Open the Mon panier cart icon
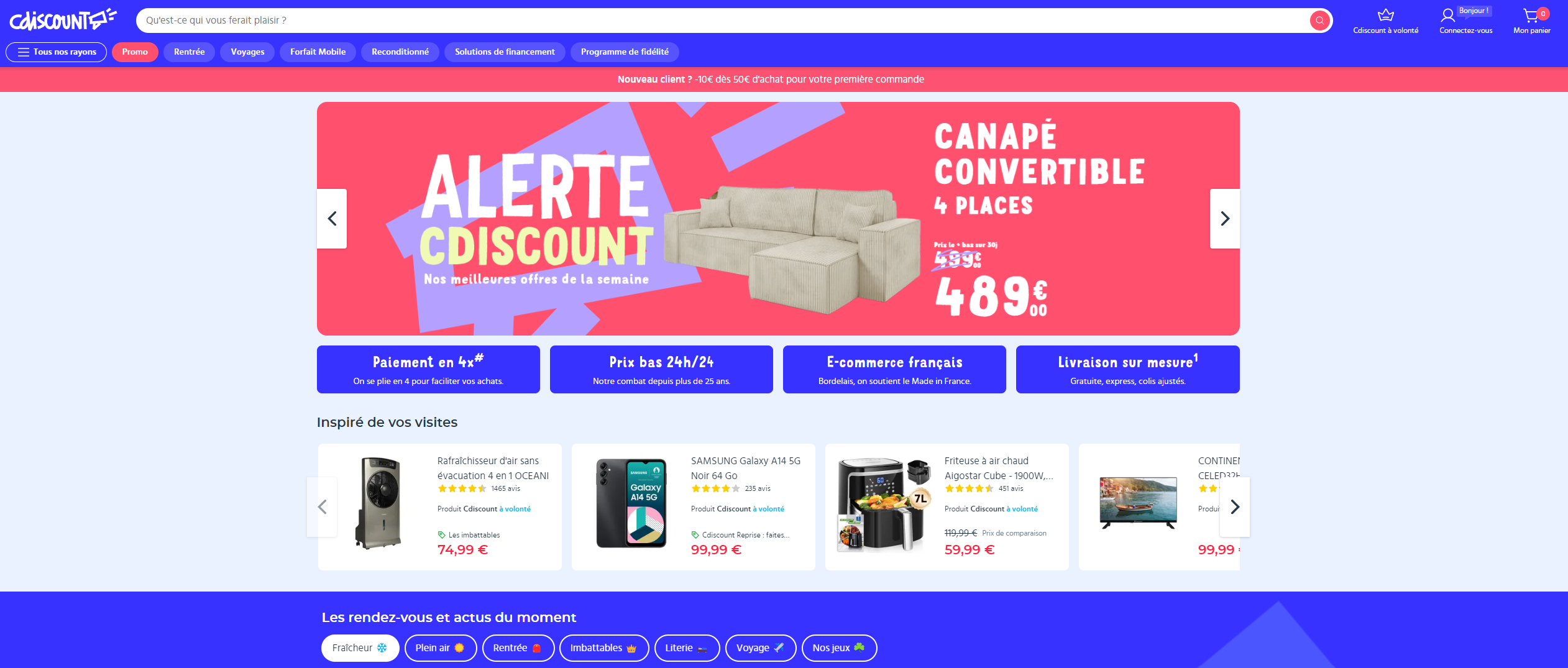Image resolution: width=1568 pixels, height=668 pixels. point(1530,16)
